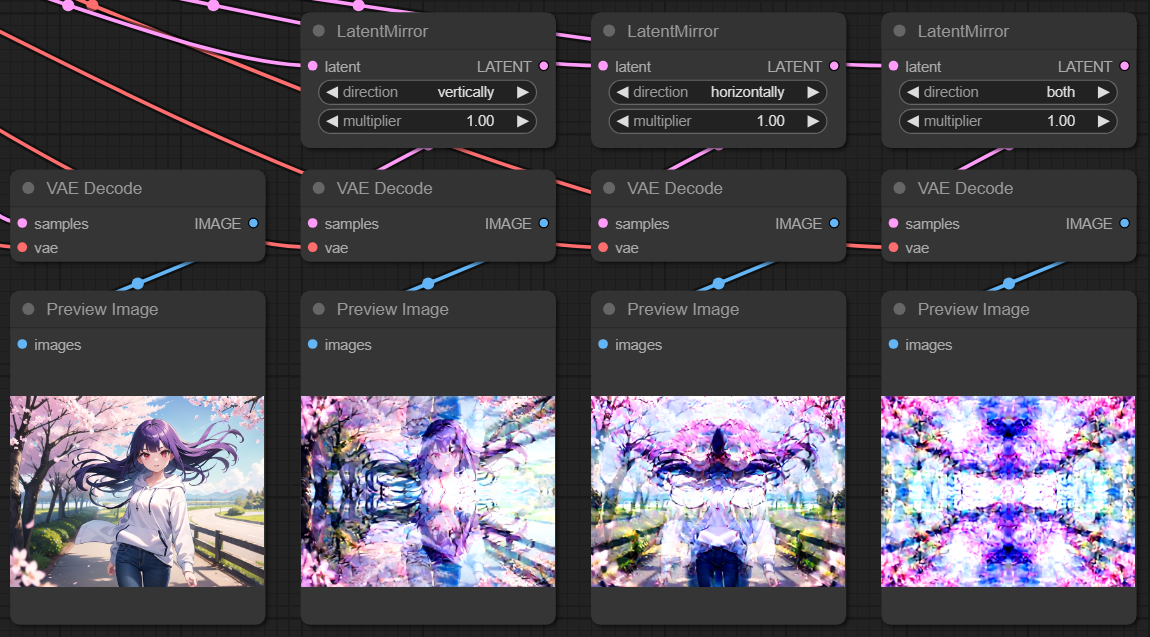The image size is (1150, 637).
Task: Click IMAGE output socket on third VAE Decode
Action: (834, 223)
